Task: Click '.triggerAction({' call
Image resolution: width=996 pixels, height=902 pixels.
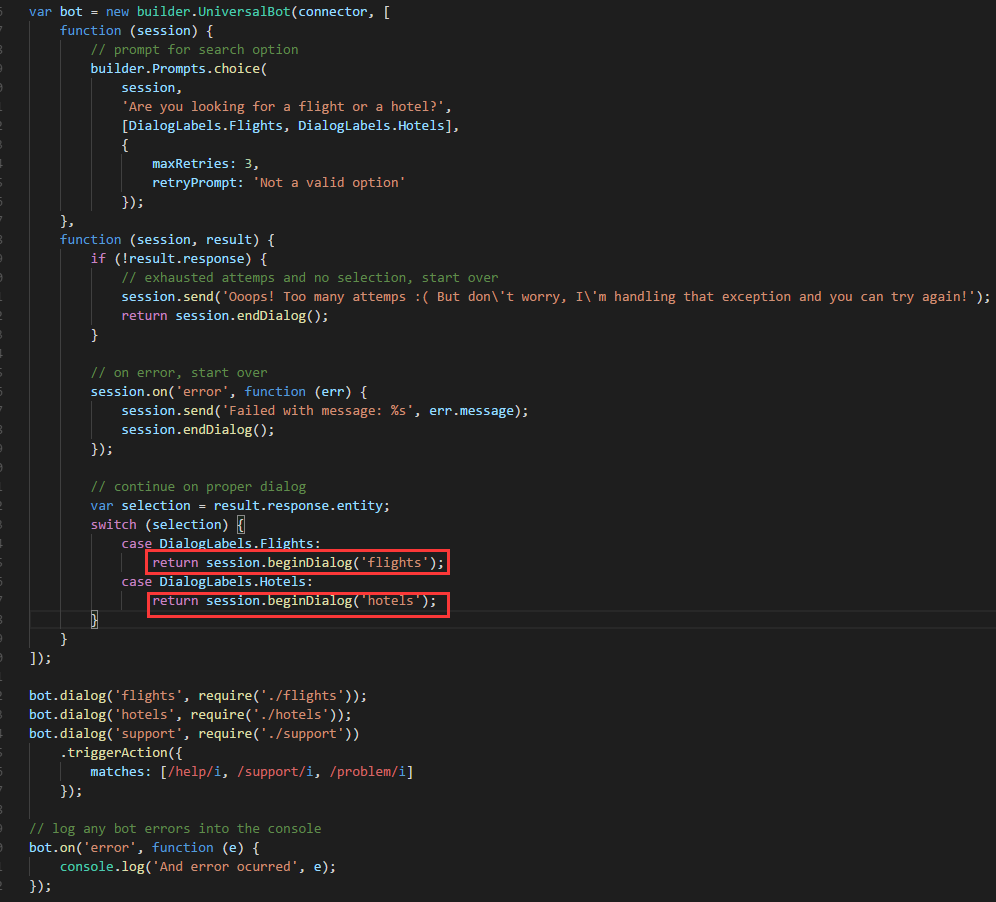Action: (121, 753)
